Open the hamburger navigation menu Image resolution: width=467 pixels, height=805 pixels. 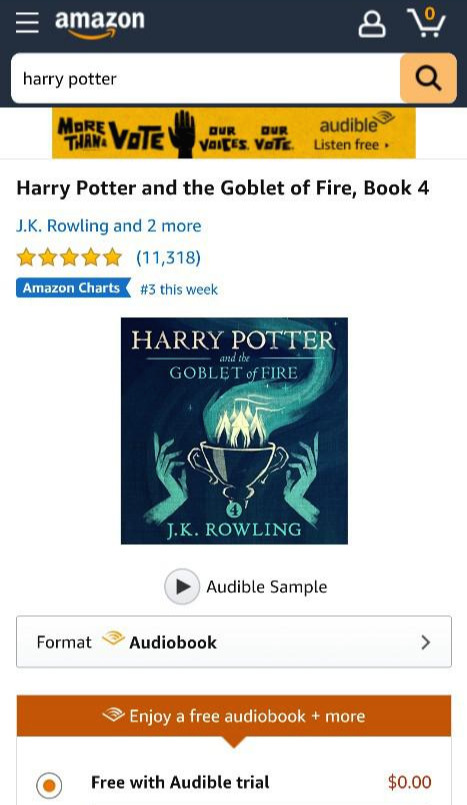pos(27,23)
